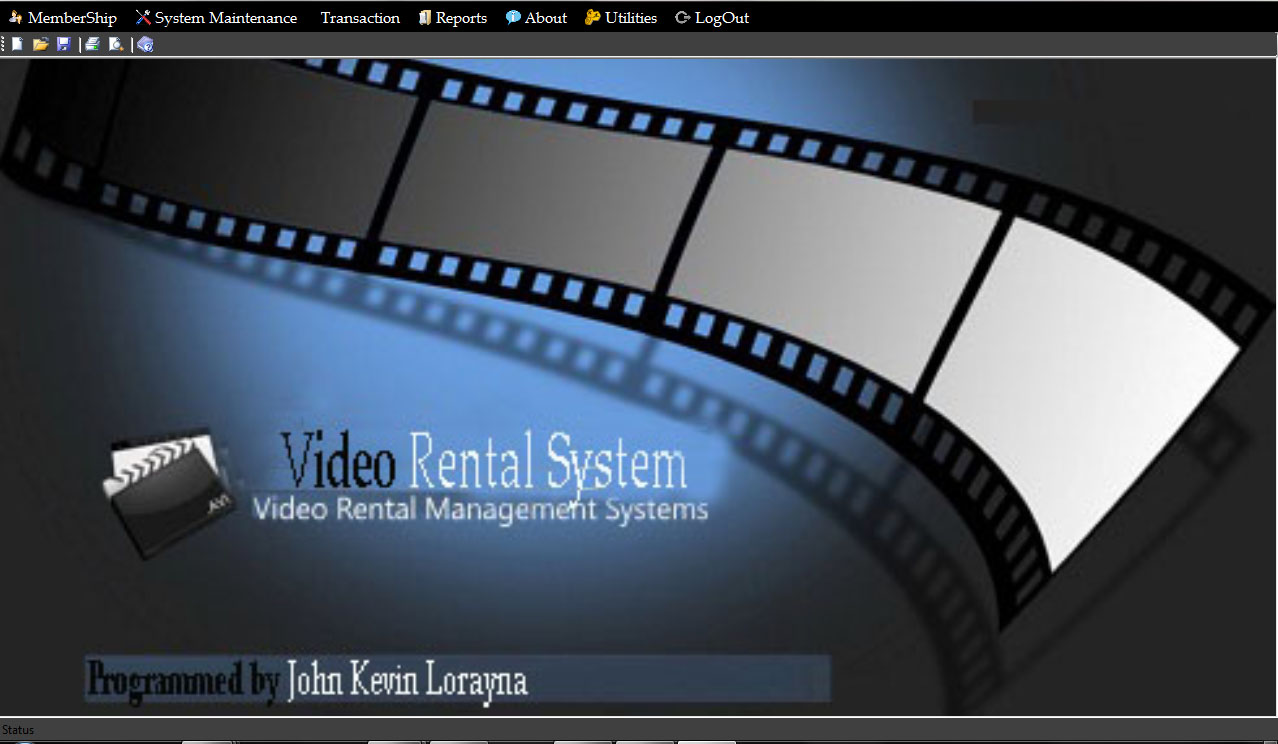This screenshot has width=1278, height=744.
Task: Open the System Maintenance menu
Action: (217, 18)
